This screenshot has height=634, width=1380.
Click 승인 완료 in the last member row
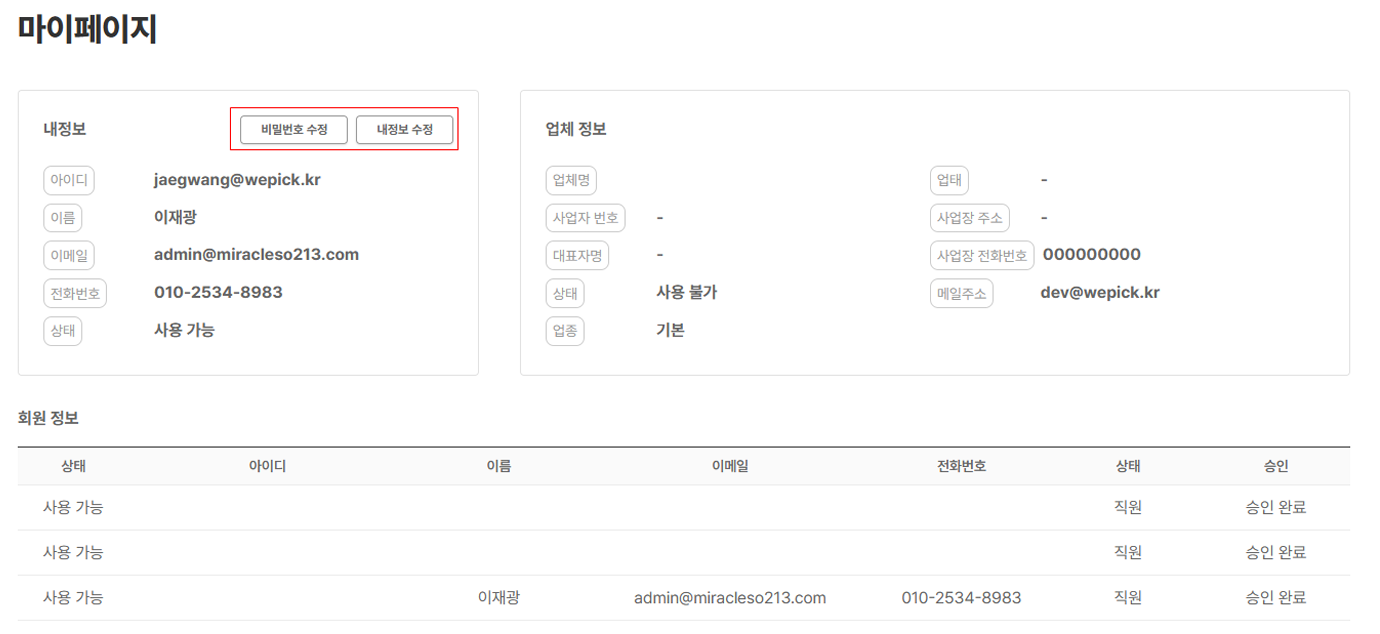(x=1276, y=597)
